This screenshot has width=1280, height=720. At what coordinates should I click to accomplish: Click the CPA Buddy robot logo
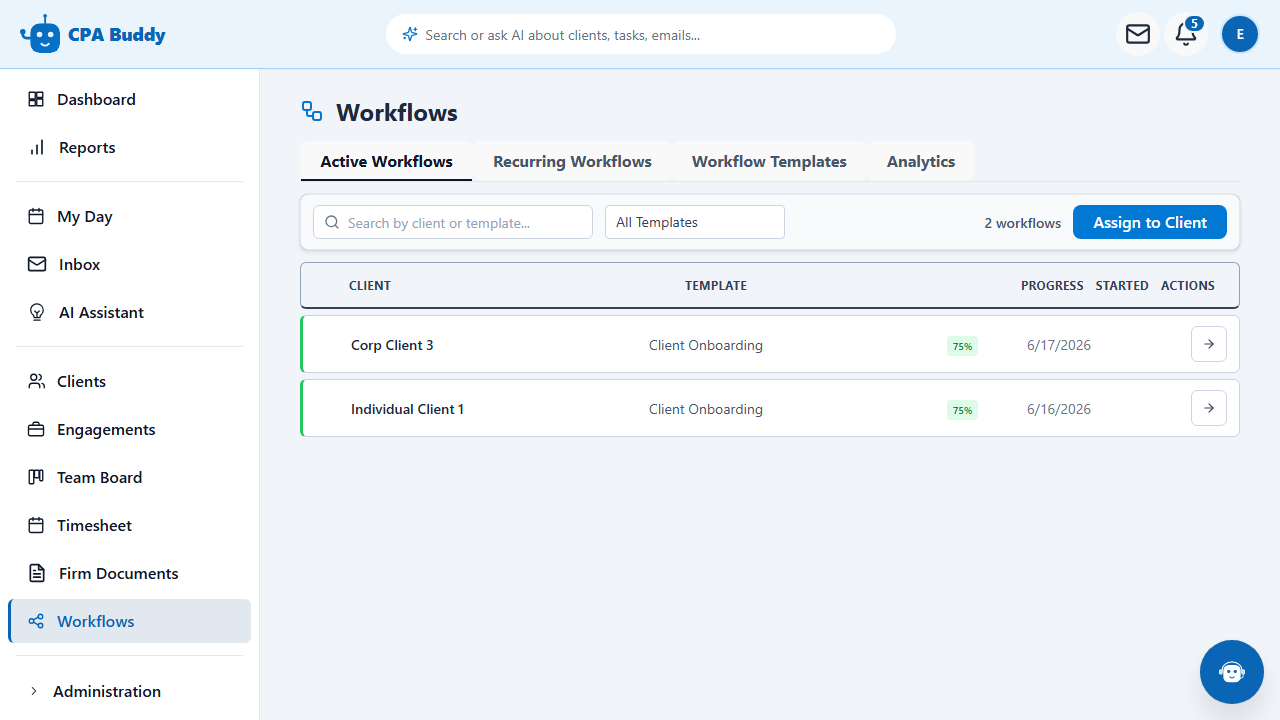(40, 34)
